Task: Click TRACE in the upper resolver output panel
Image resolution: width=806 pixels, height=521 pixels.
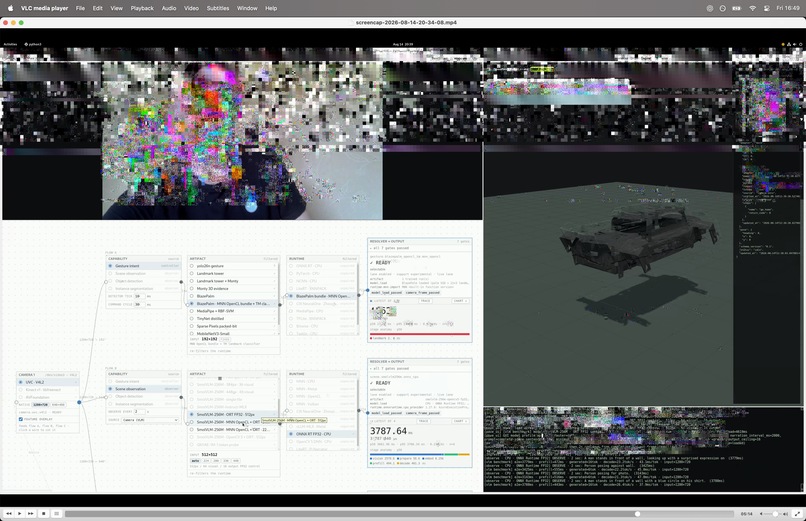Action: (426, 301)
